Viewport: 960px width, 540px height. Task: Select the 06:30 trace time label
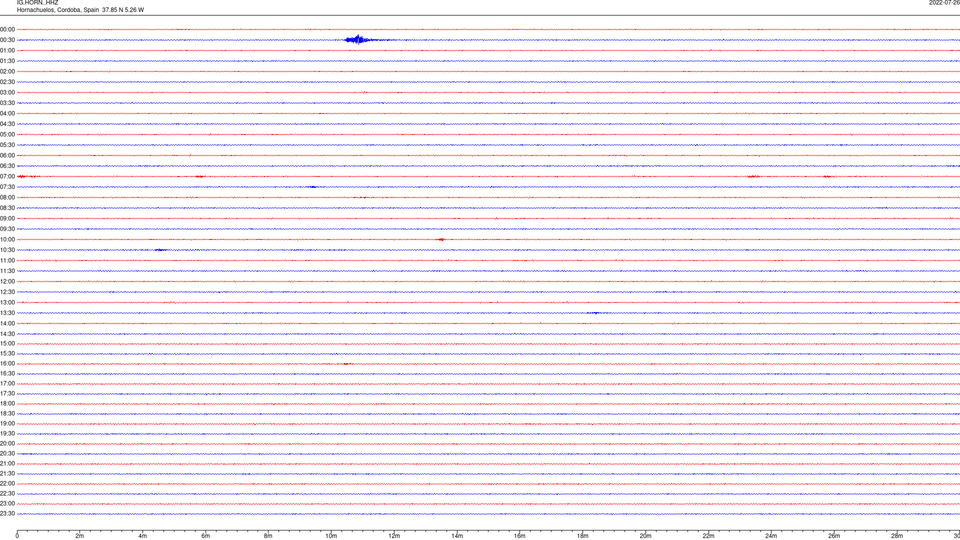point(7,166)
